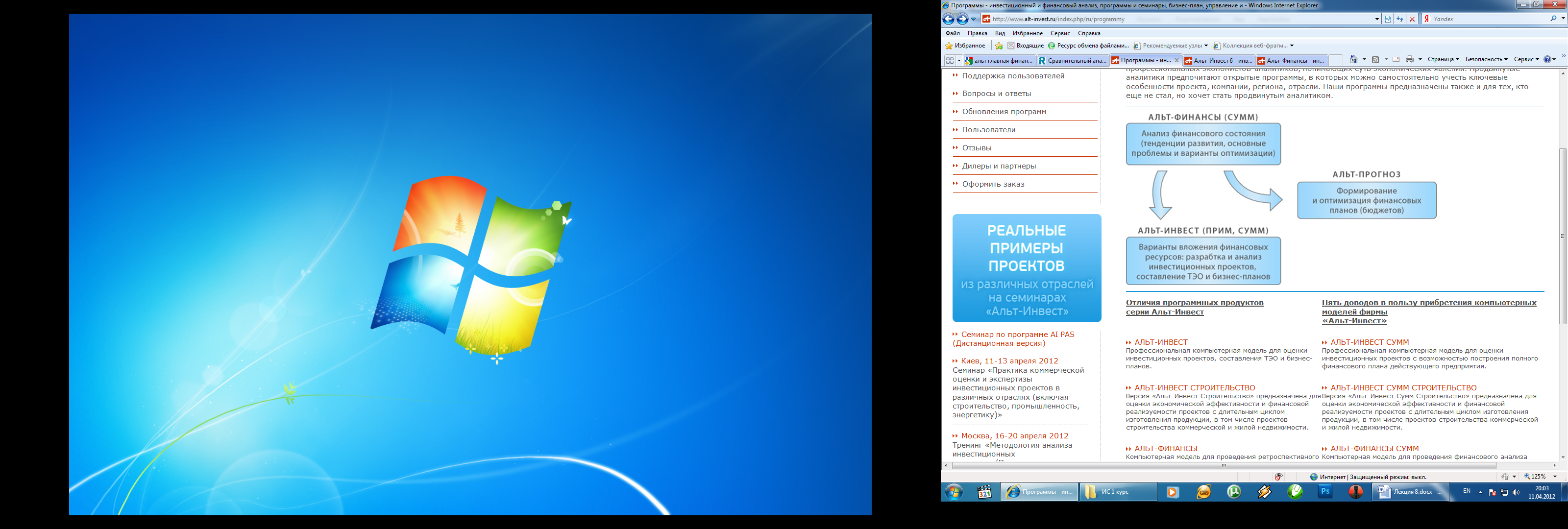The width and height of the screenshot is (1568, 529).
Task: Open the recent pages dropdown beside Forward
Action: (x=973, y=19)
